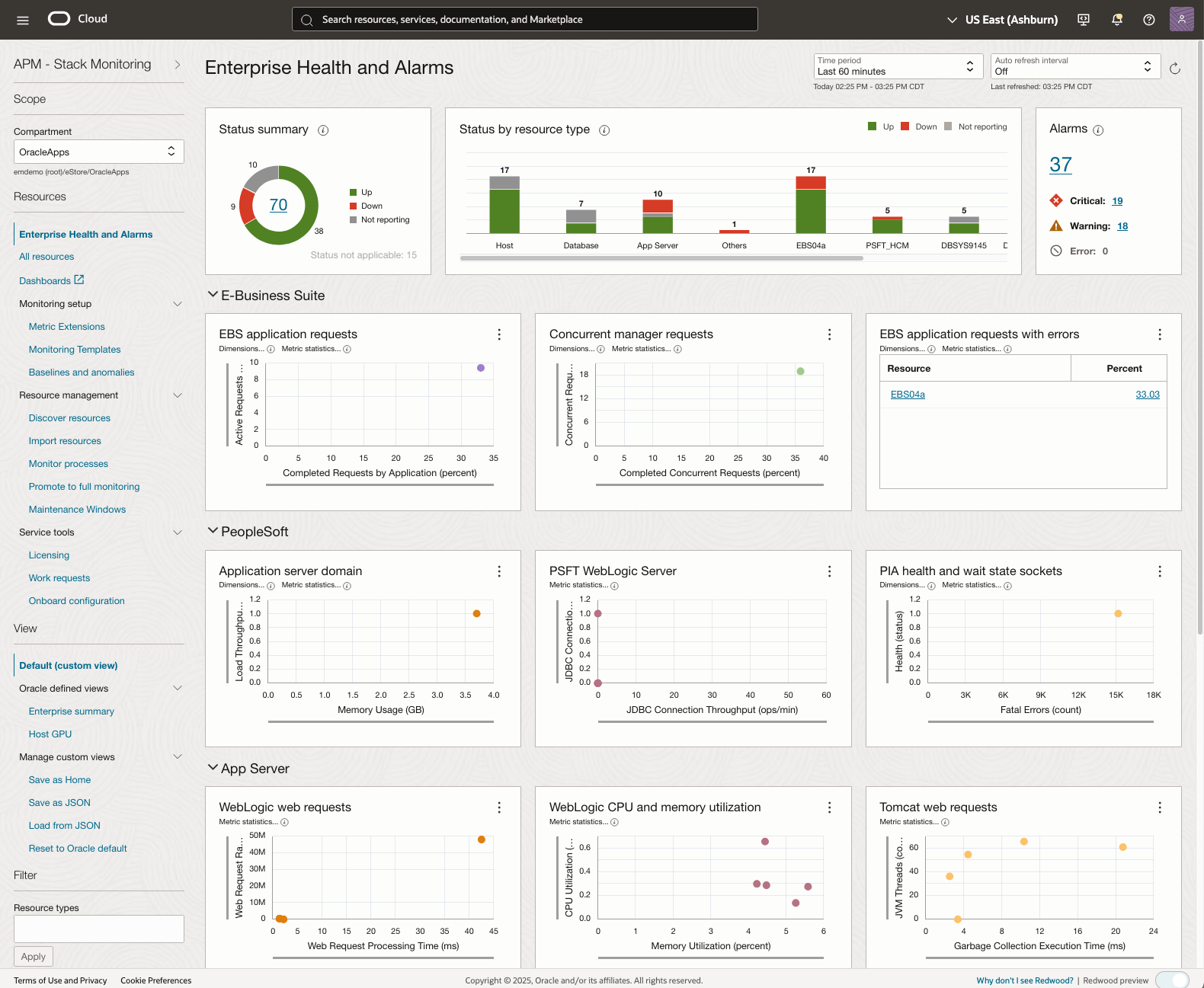
Task: Toggle the Not reporting legend in resource chart
Action: click(975, 127)
